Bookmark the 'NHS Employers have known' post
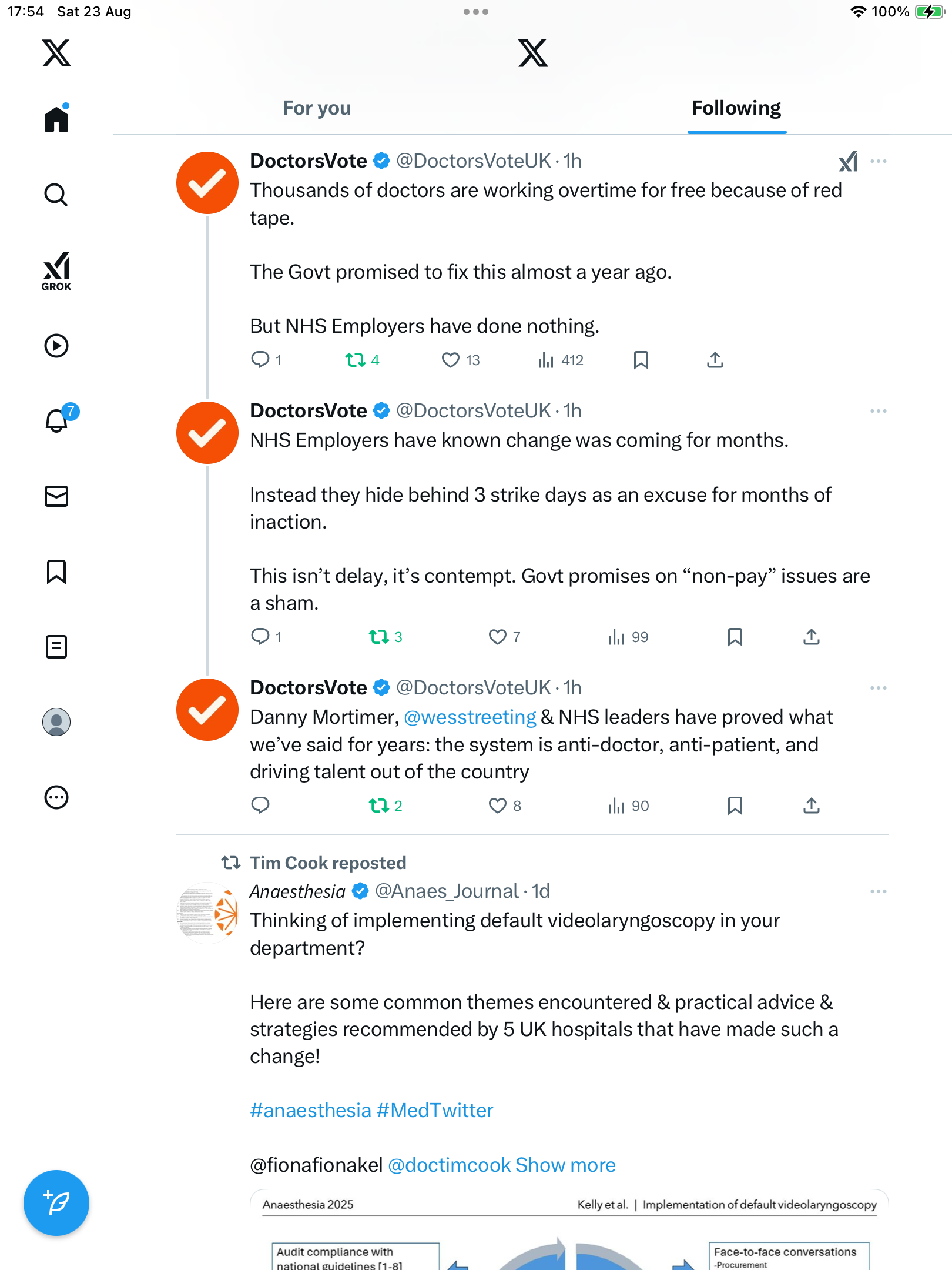The height and width of the screenshot is (1270, 952). pos(735,637)
